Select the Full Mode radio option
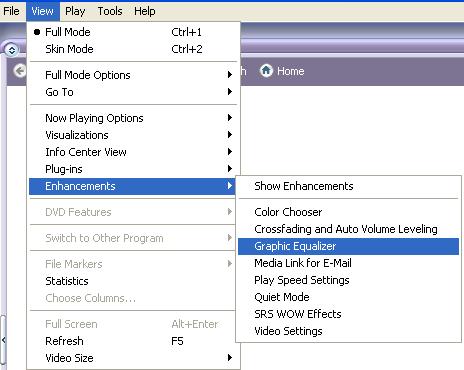This screenshot has width=464, height=370. click(133, 32)
